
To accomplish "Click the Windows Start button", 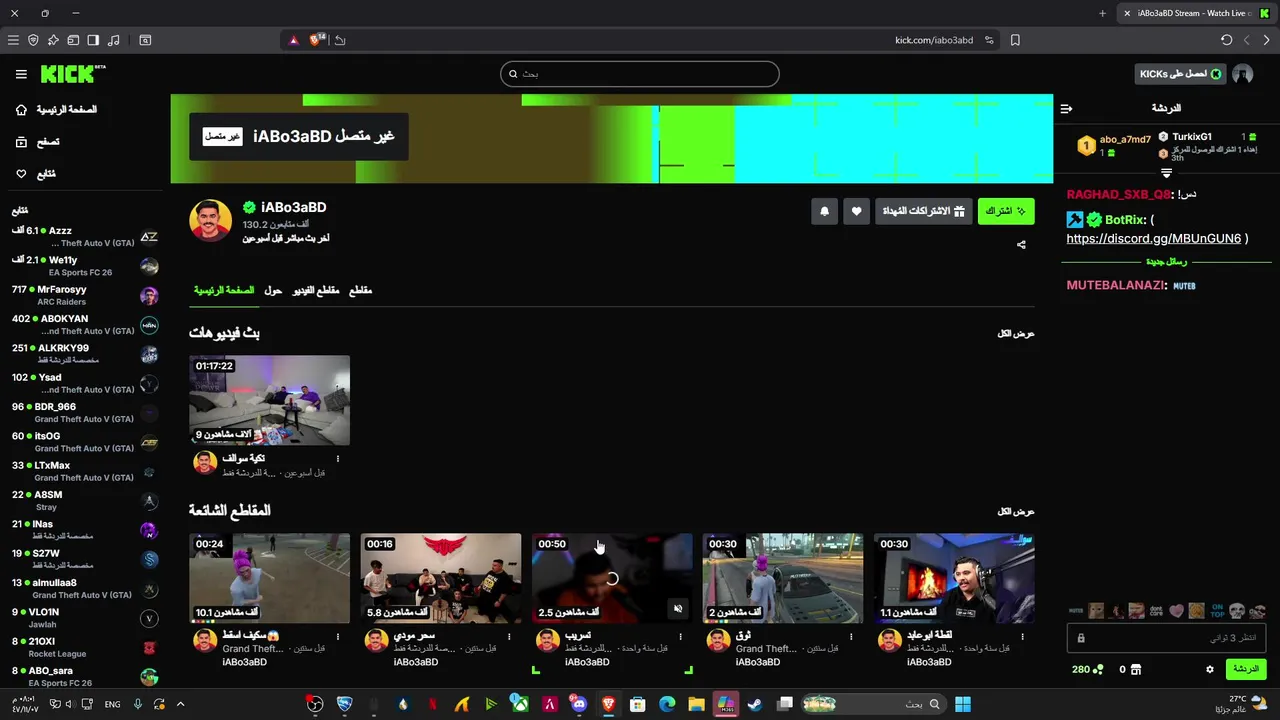I will point(962,704).
